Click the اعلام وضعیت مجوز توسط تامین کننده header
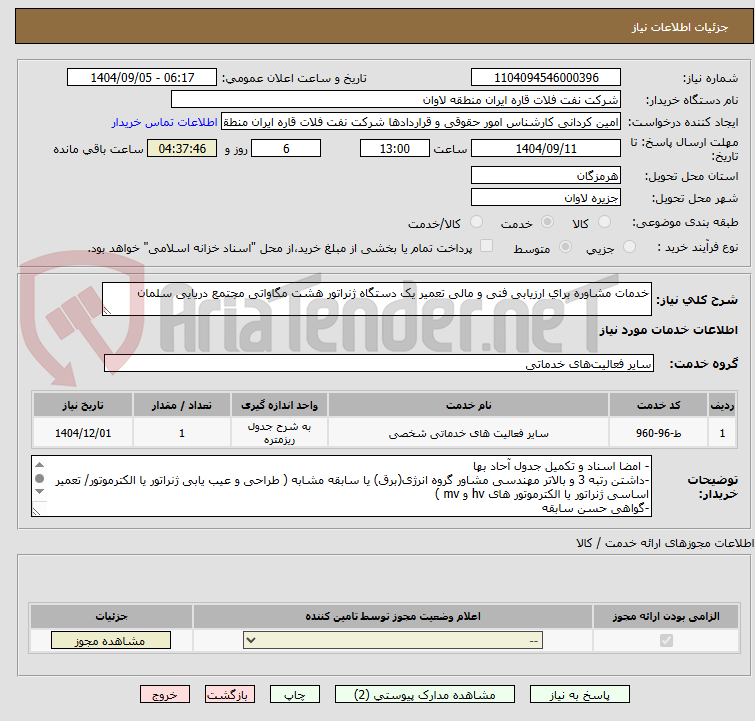The height and width of the screenshot is (721, 755). coord(393,616)
